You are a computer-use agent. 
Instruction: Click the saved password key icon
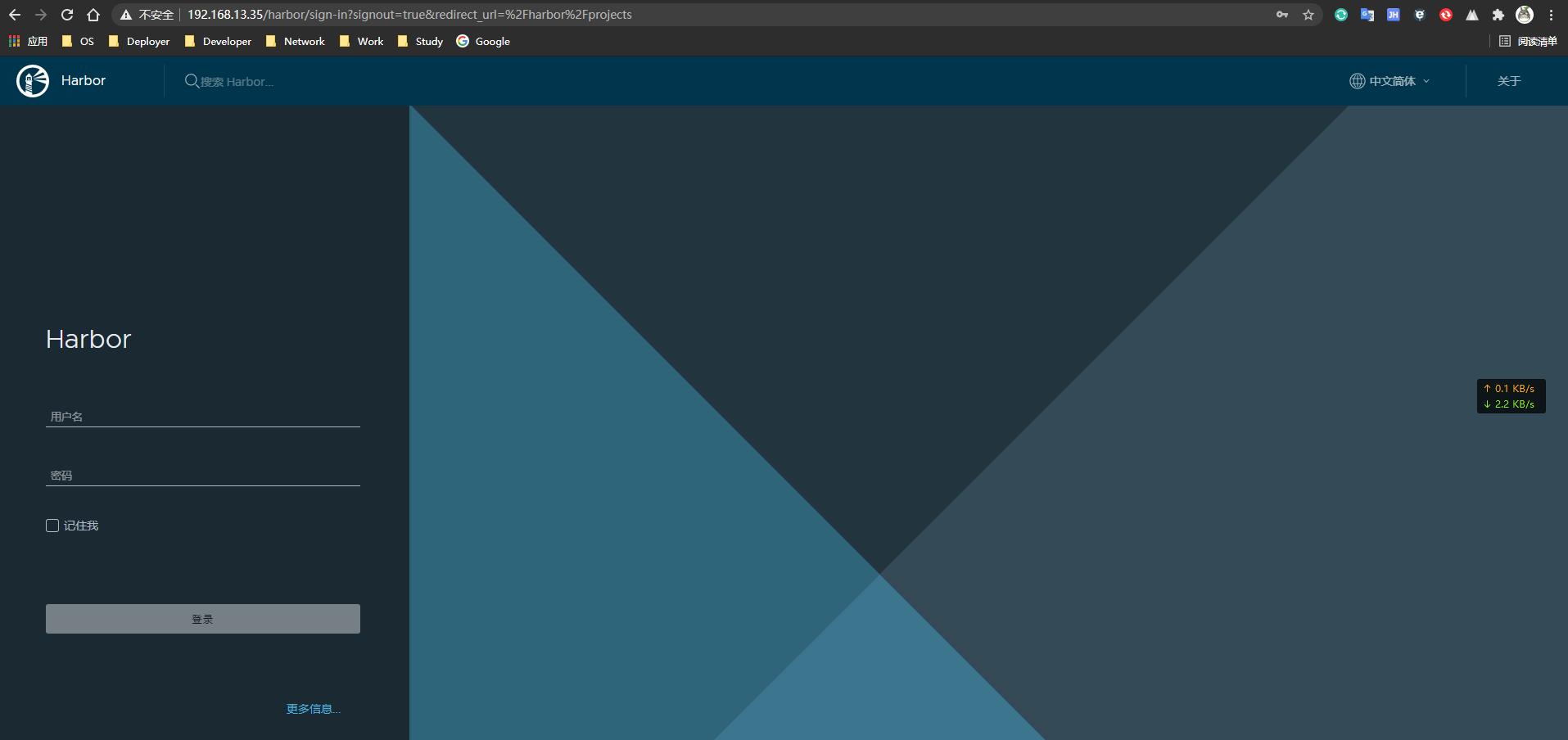1282,15
